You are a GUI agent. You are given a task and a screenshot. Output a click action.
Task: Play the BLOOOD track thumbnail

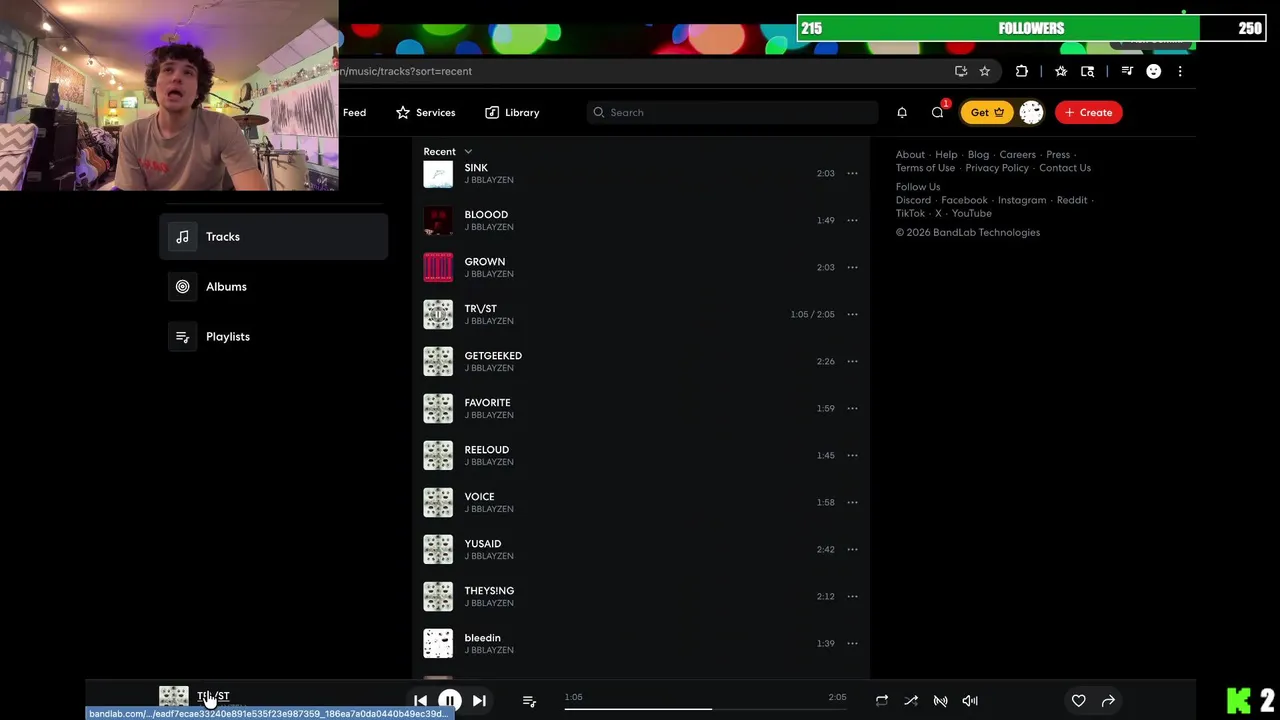tap(438, 221)
